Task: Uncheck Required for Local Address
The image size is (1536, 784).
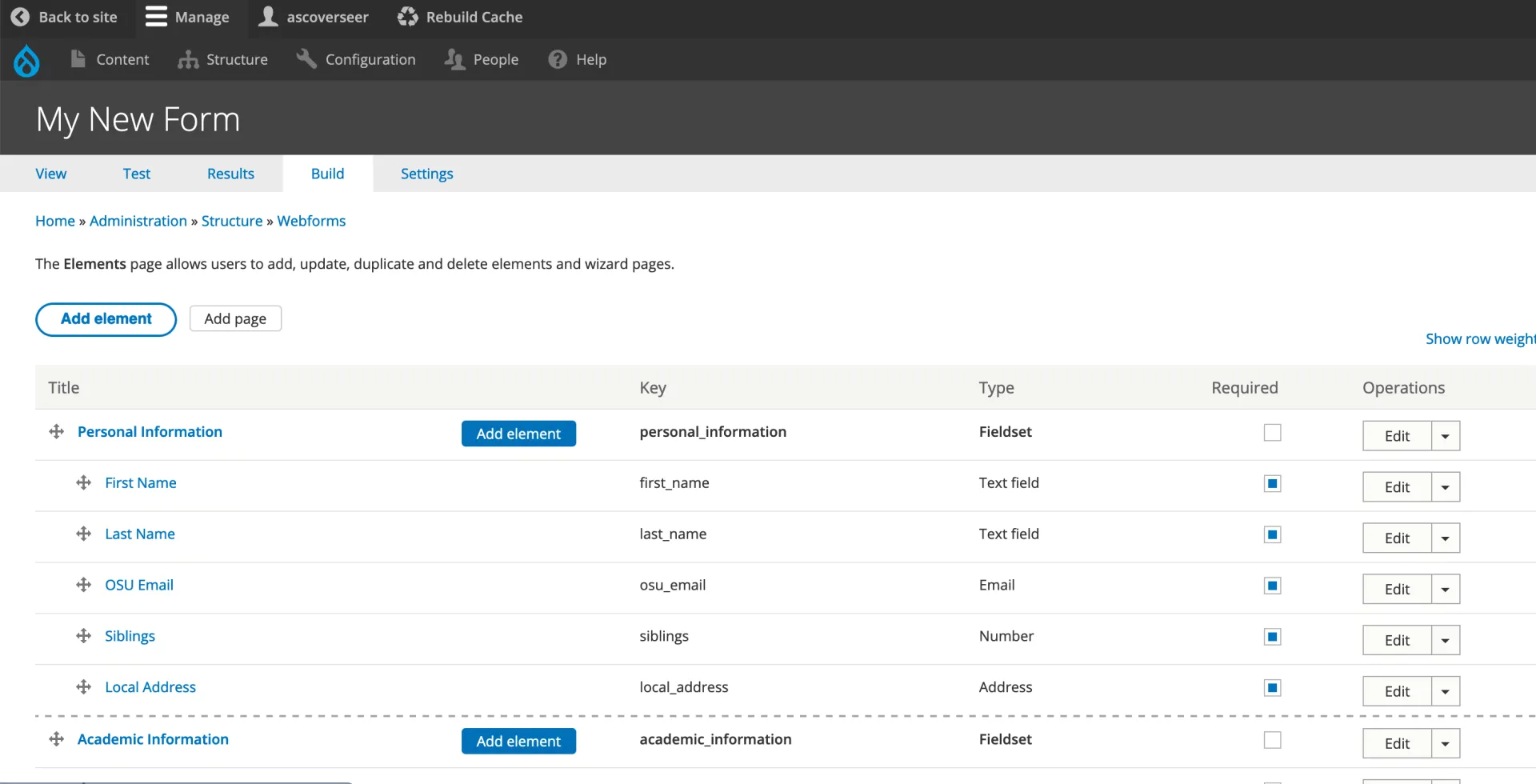Action: click(1272, 688)
